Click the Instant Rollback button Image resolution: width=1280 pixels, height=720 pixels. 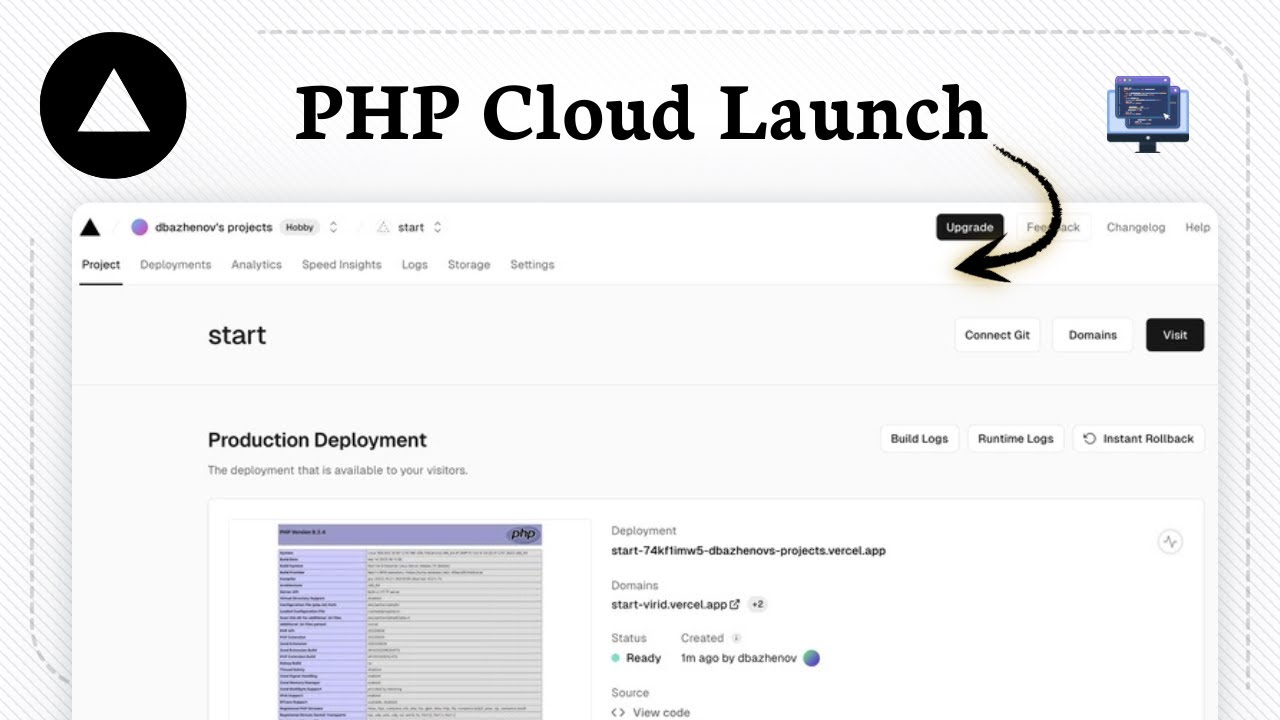pos(1139,438)
